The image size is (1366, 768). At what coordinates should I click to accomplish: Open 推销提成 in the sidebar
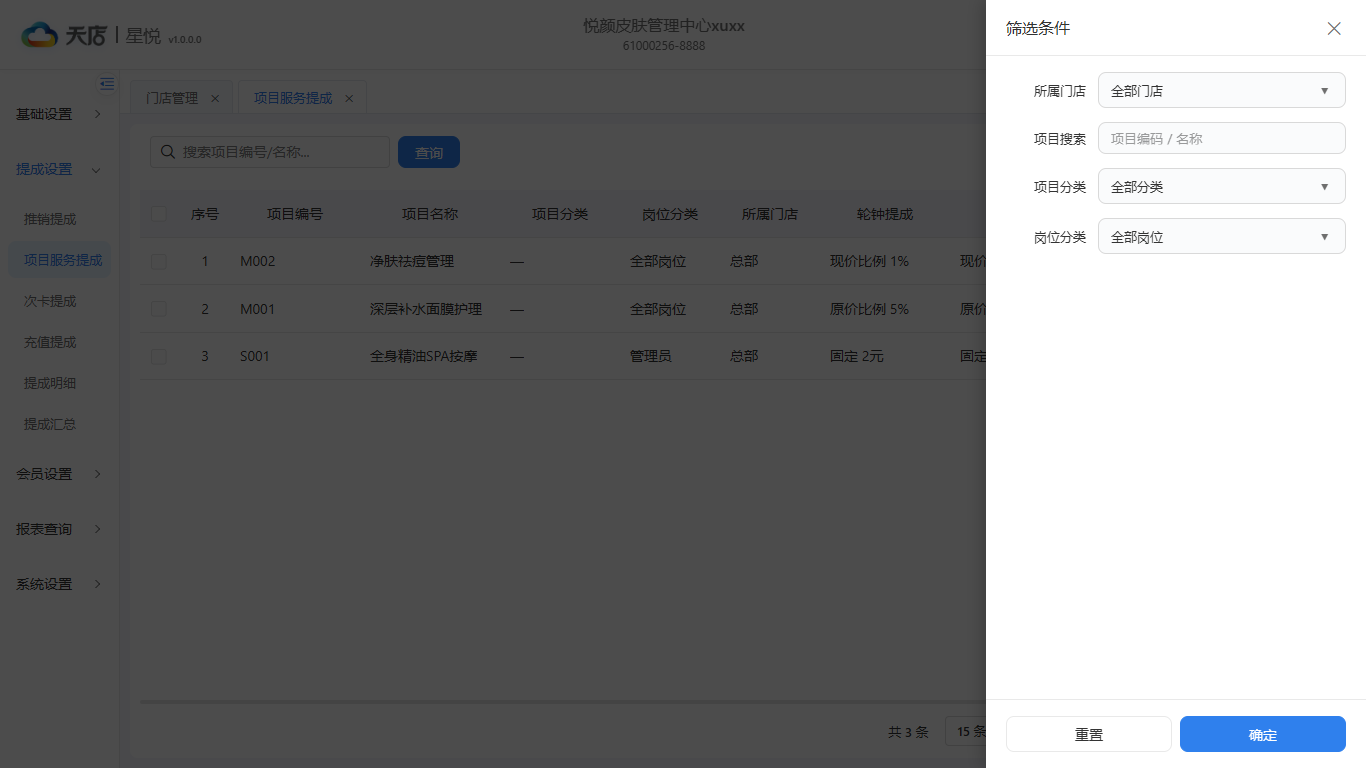coord(50,219)
